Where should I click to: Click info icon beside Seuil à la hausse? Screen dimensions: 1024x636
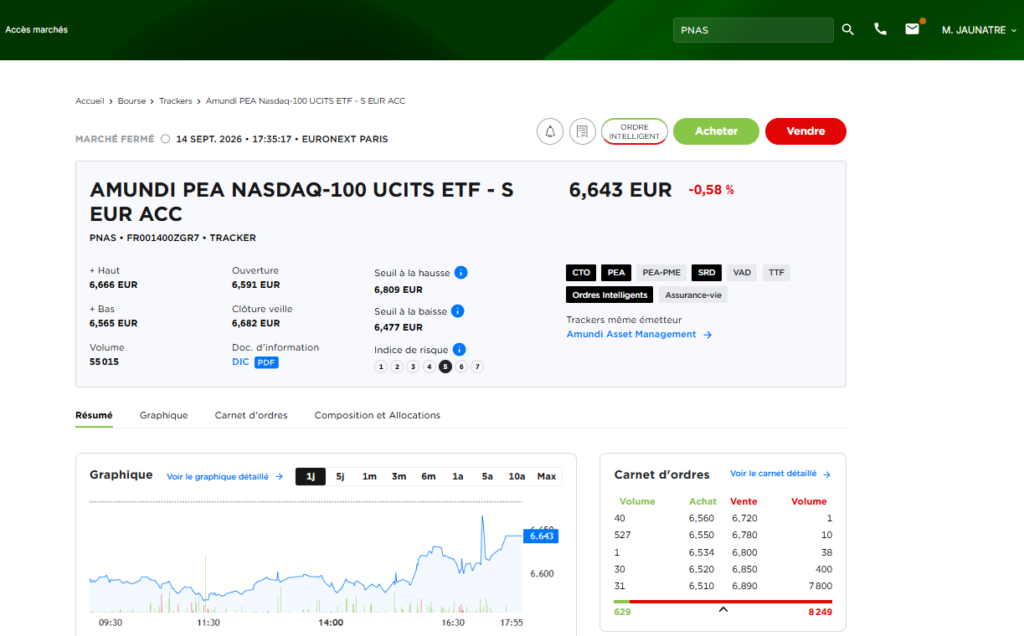coord(461,272)
